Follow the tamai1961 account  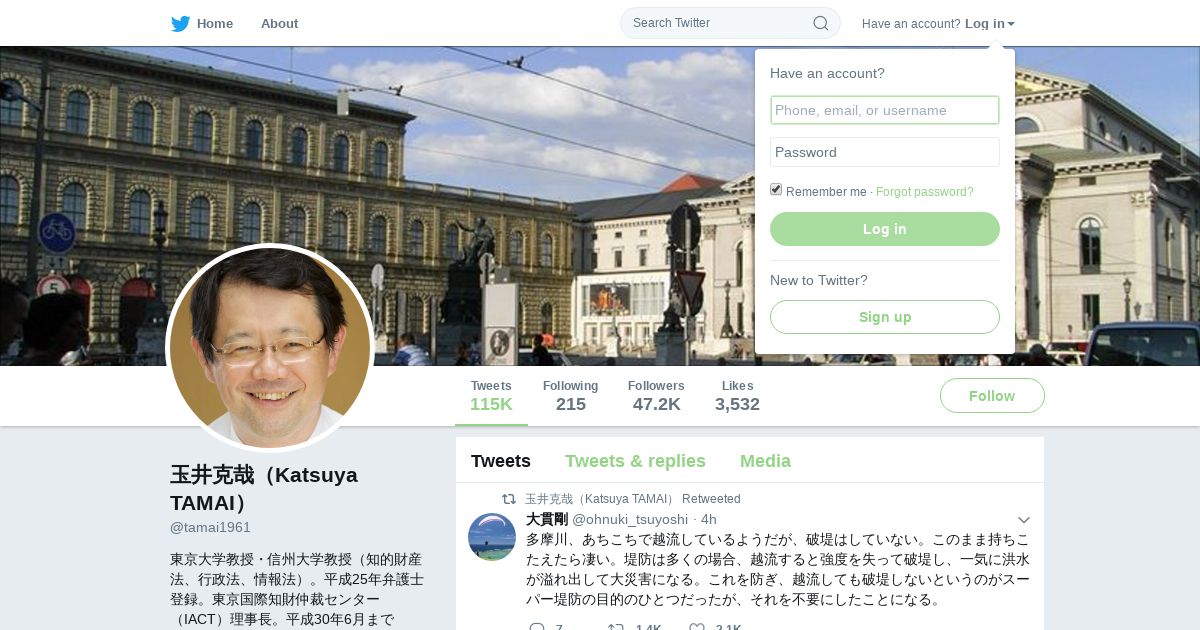[x=992, y=396]
